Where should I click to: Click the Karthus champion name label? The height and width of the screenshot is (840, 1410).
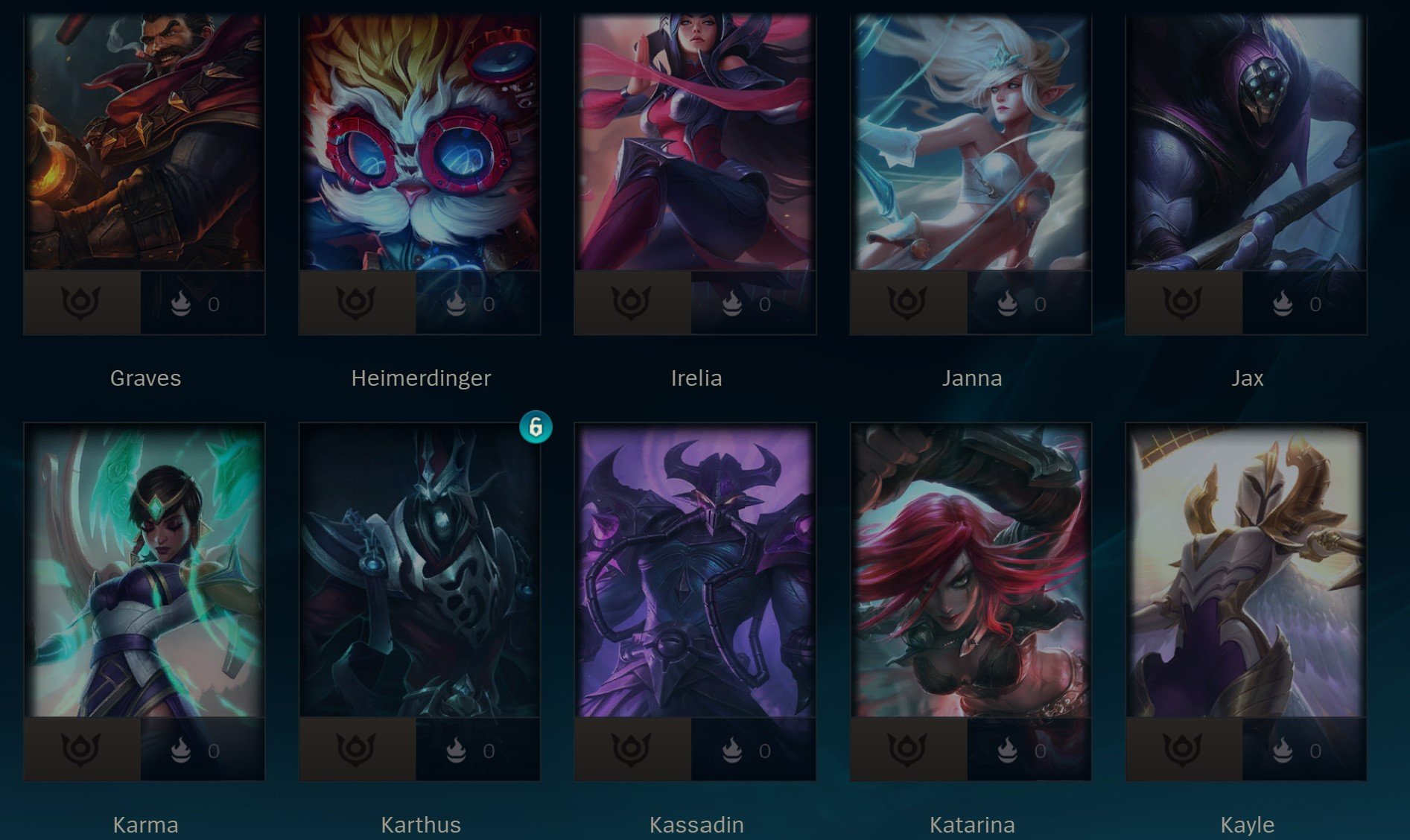421,825
